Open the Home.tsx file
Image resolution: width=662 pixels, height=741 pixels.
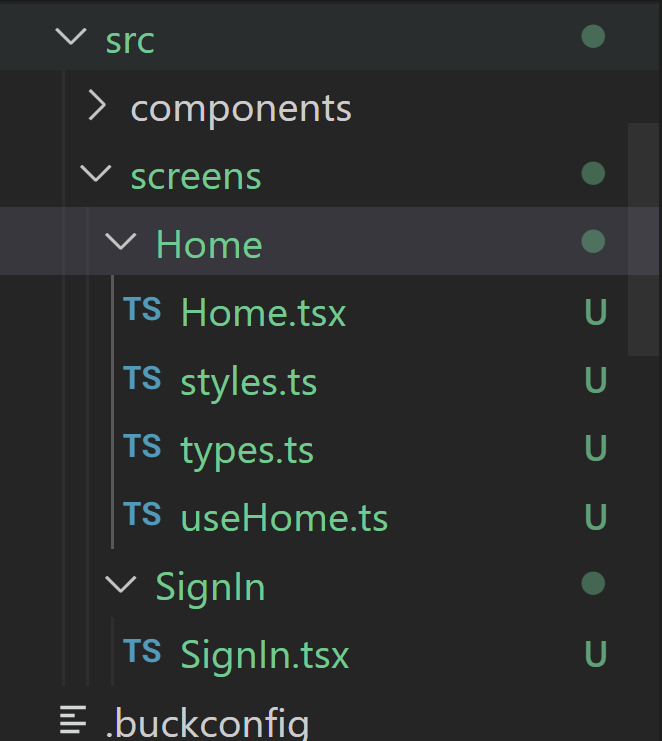click(x=263, y=312)
